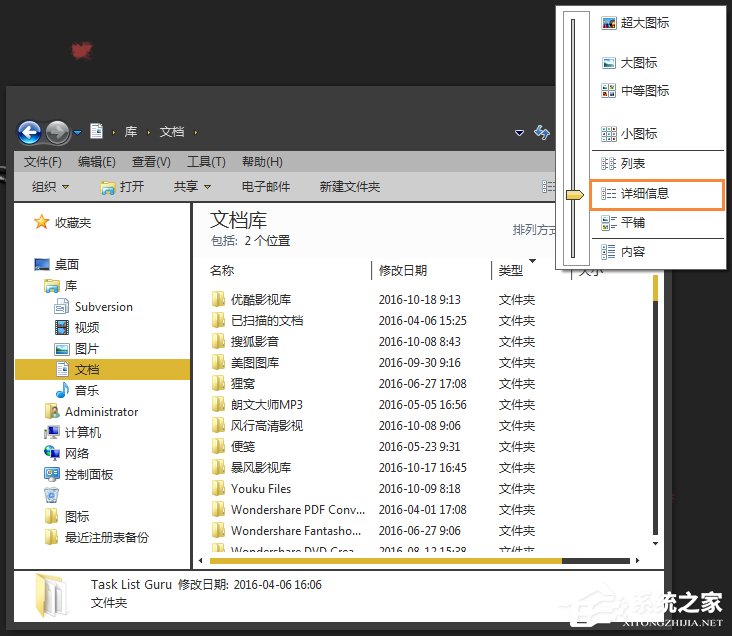
Task: Choose 详细信息 view option
Action: pos(657,193)
